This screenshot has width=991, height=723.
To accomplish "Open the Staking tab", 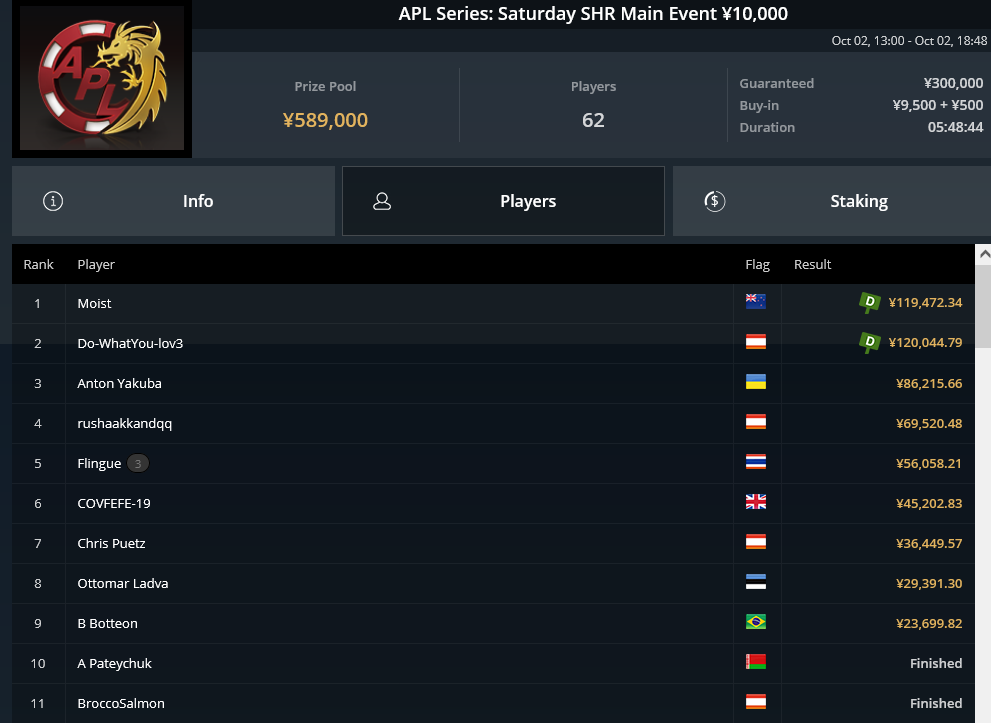I will [832, 201].
